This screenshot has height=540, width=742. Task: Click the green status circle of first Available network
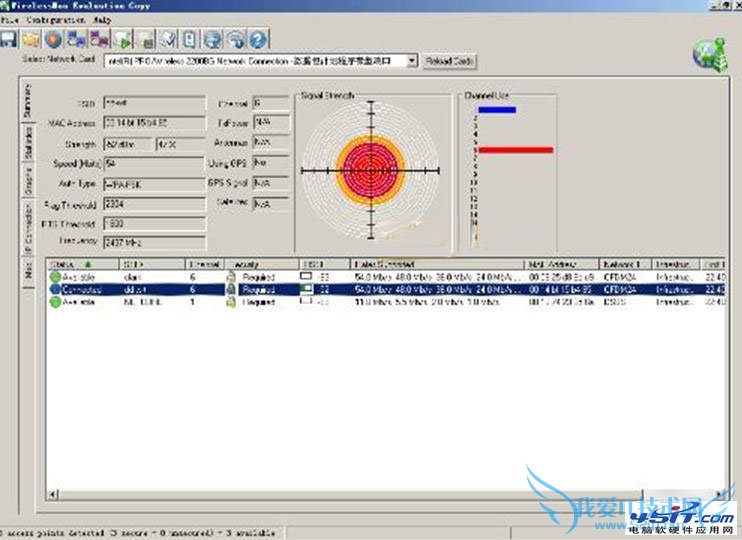point(55,275)
